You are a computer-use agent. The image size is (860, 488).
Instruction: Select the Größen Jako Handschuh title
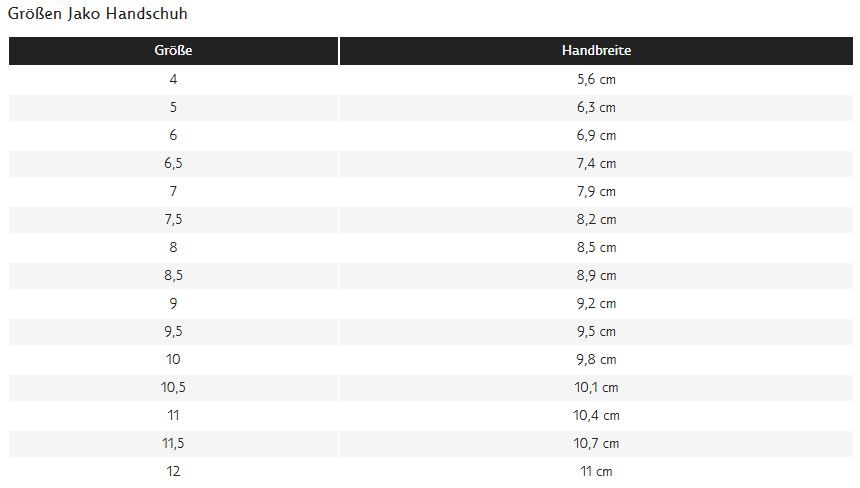(98, 14)
